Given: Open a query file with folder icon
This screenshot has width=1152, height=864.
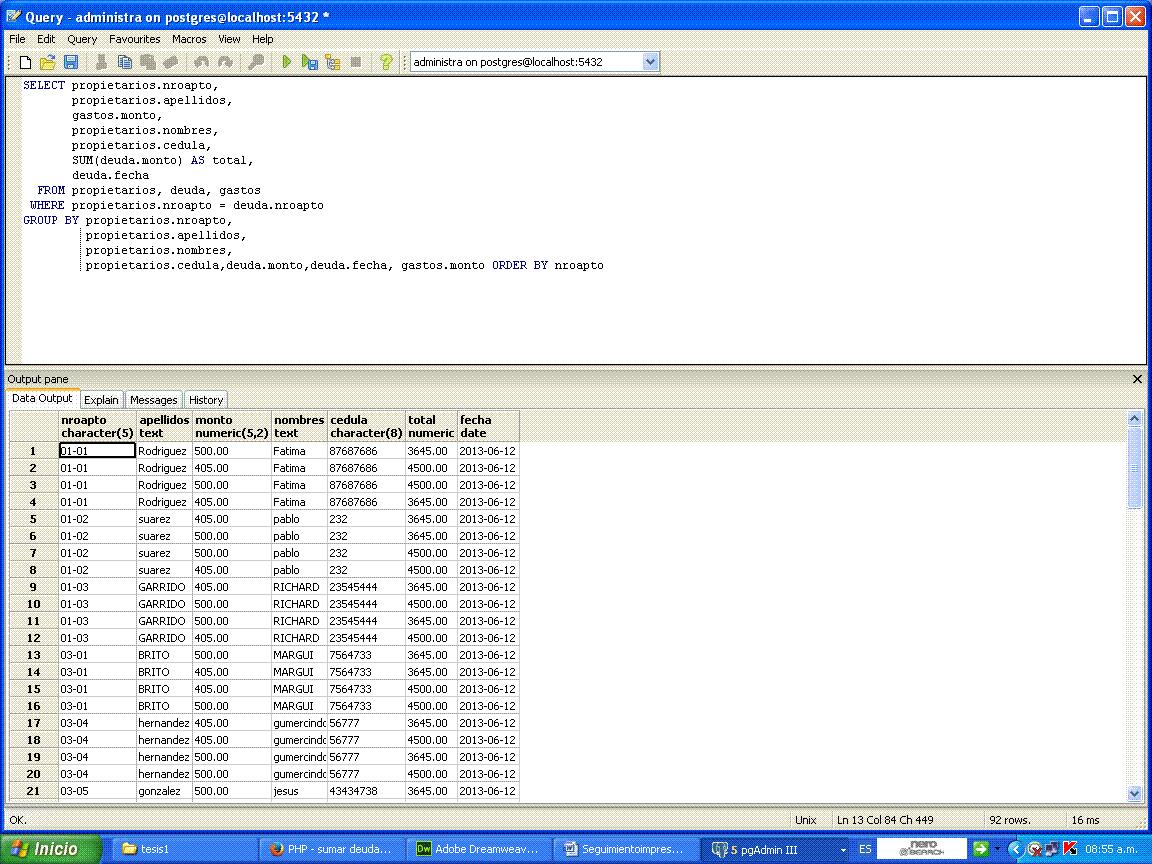Looking at the screenshot, I should tap(48, 62).
